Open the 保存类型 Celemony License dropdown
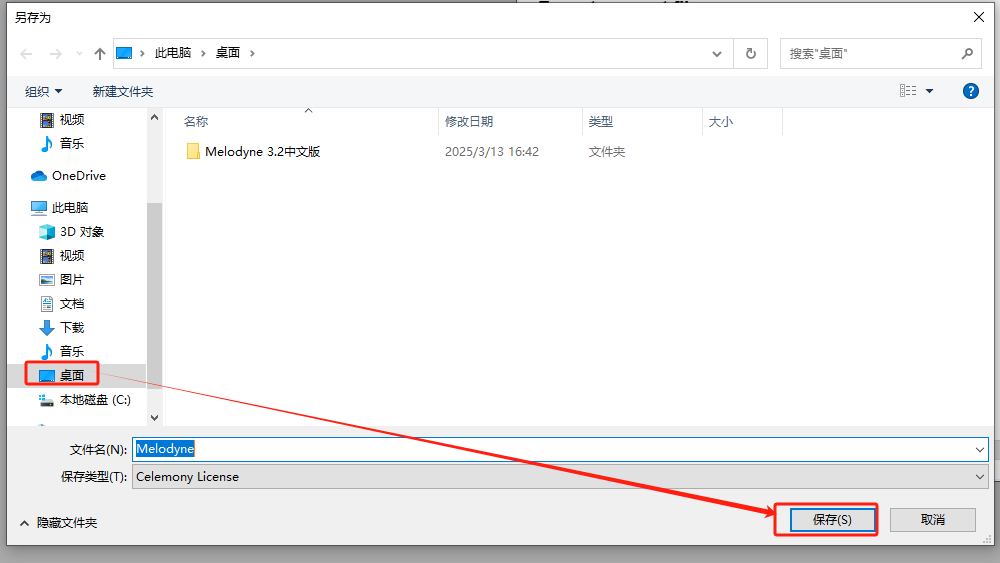The image size is (1000, 563). pyautogui.click(x=560, y=477)
